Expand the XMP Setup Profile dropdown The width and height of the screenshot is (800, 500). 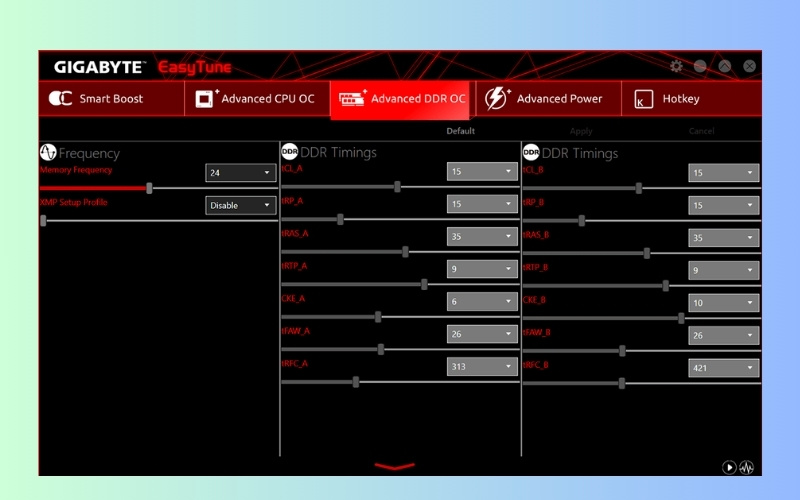241,205
